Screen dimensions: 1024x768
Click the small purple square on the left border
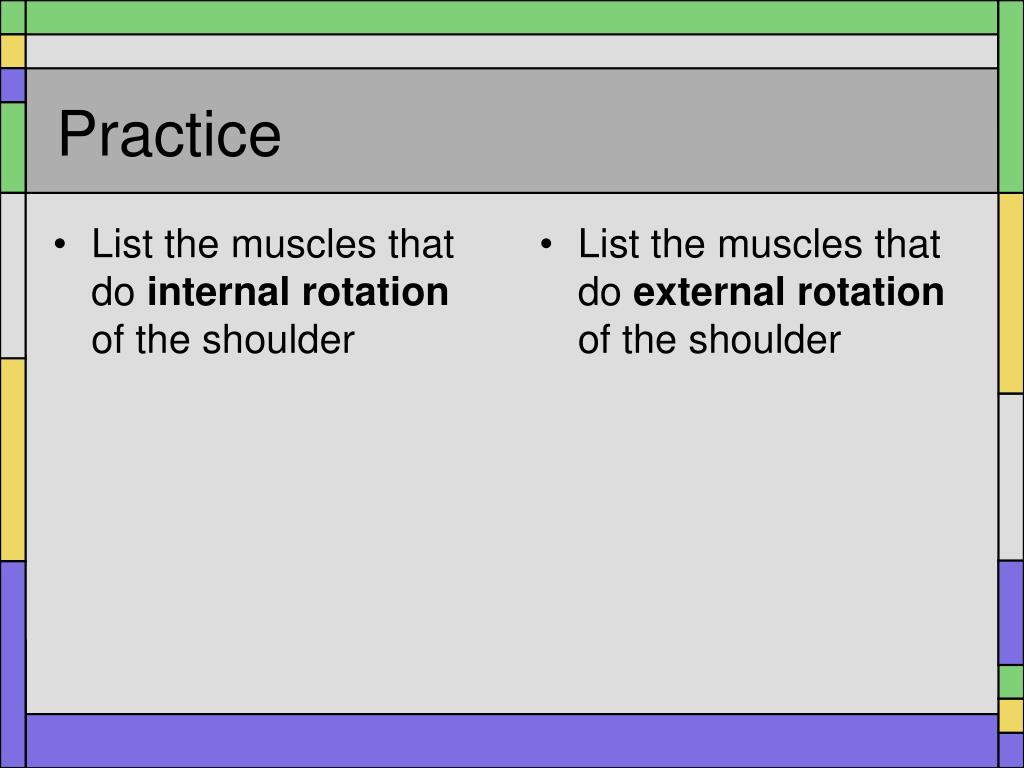[12, 85]
